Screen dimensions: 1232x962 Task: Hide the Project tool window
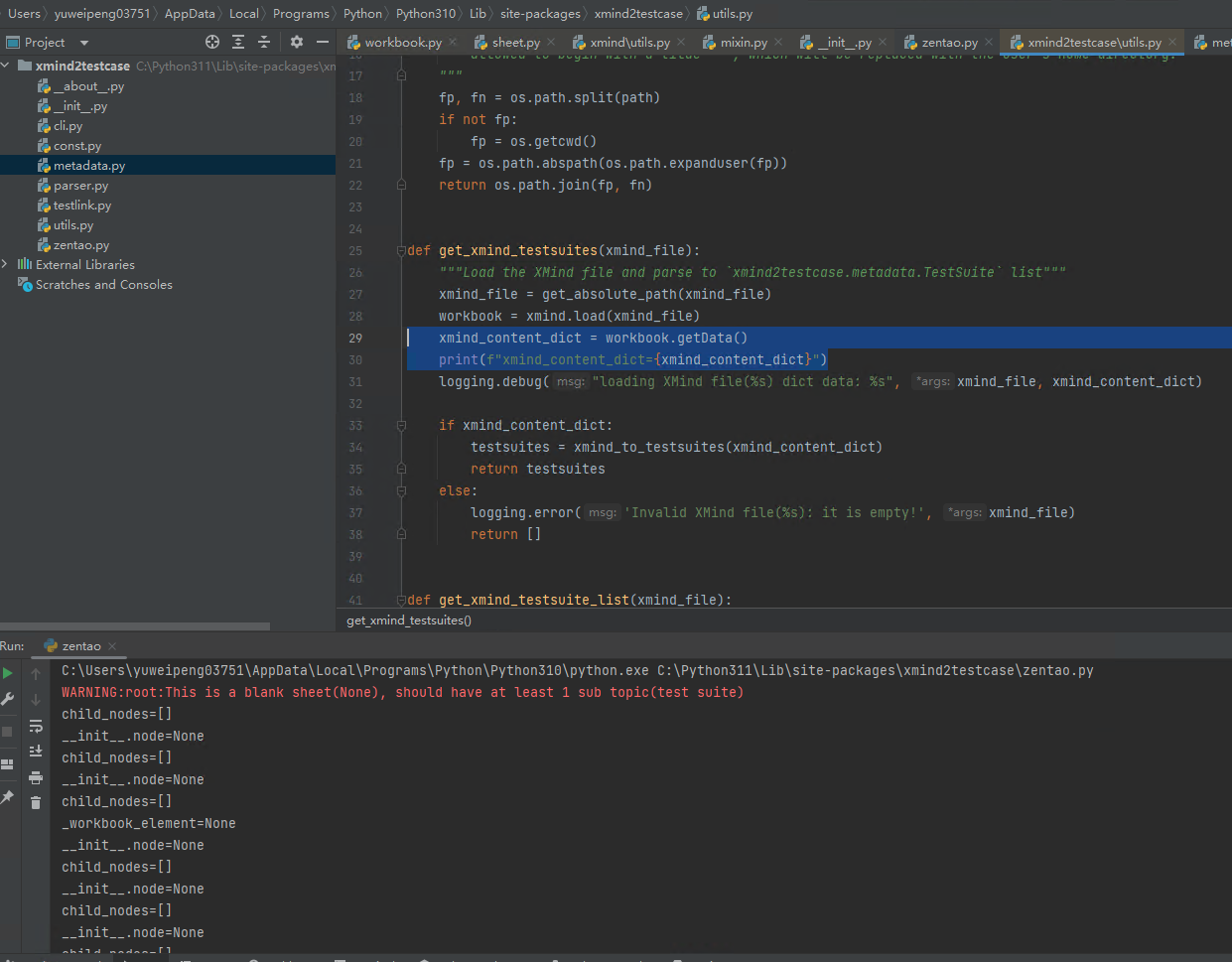pyautogui.click(x=322, y=42)
